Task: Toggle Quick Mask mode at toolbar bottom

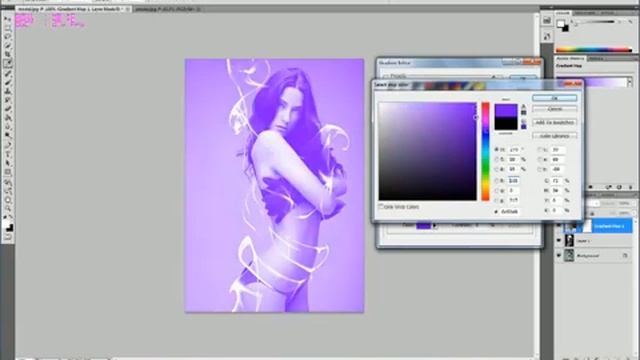Action: click(8, 237)
